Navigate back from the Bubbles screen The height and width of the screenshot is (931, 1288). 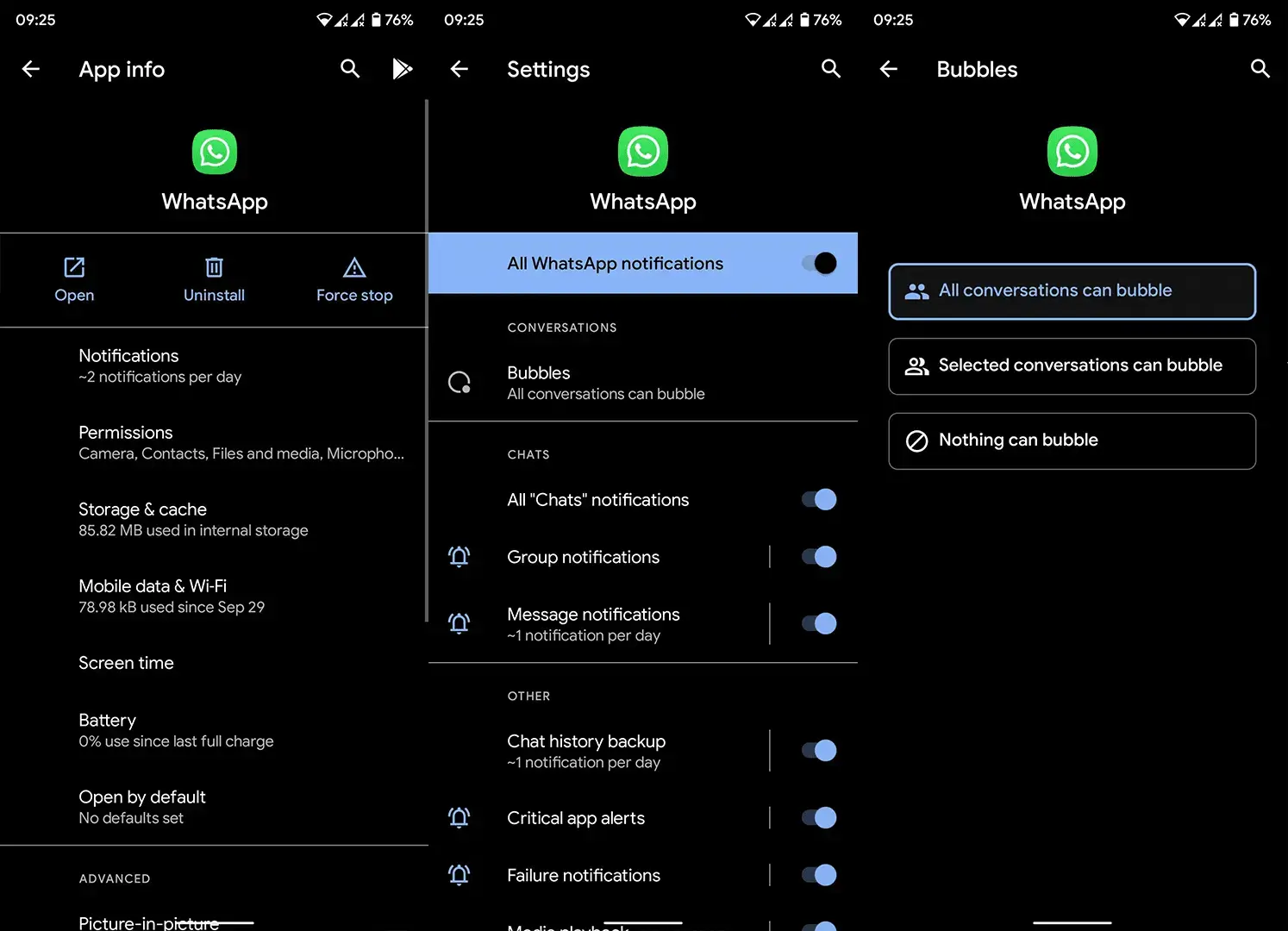pyautogui.click(x=888, y=69)
